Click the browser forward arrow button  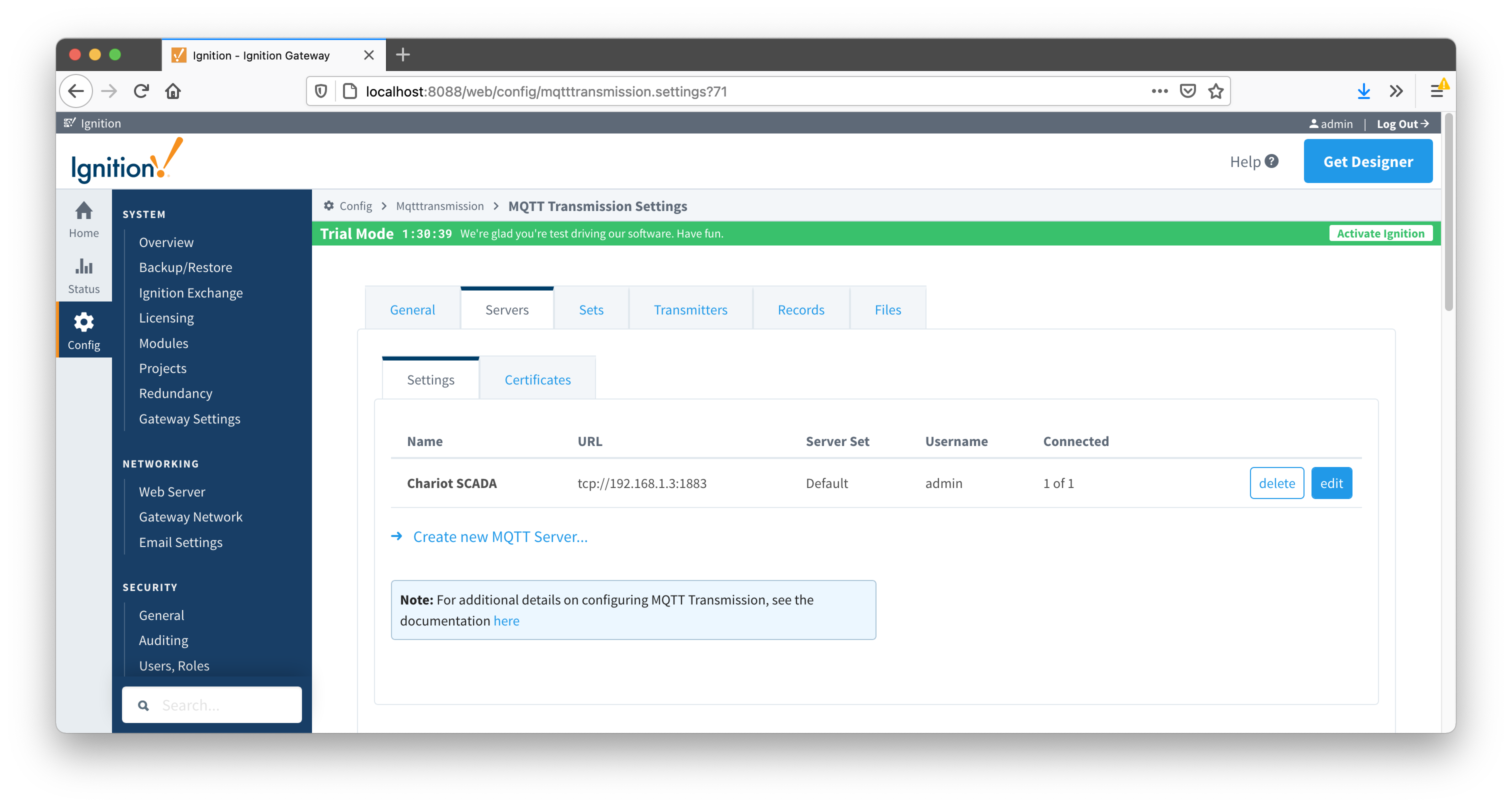(109, 91)
